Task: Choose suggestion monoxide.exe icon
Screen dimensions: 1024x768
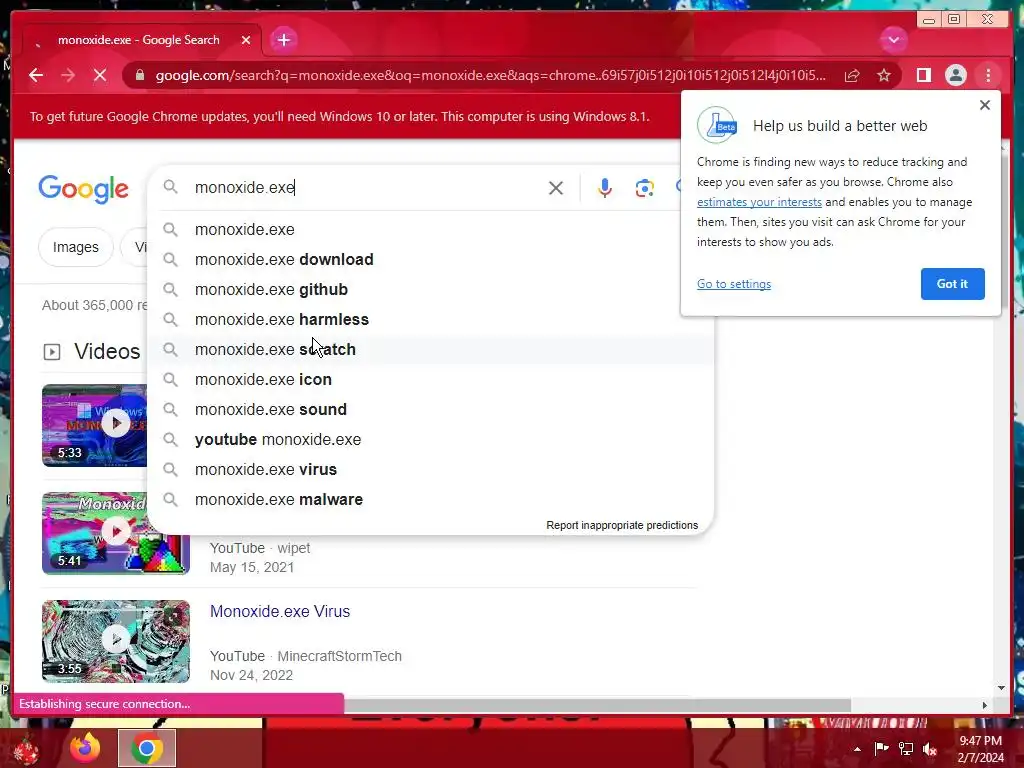Action: point(431,379)
